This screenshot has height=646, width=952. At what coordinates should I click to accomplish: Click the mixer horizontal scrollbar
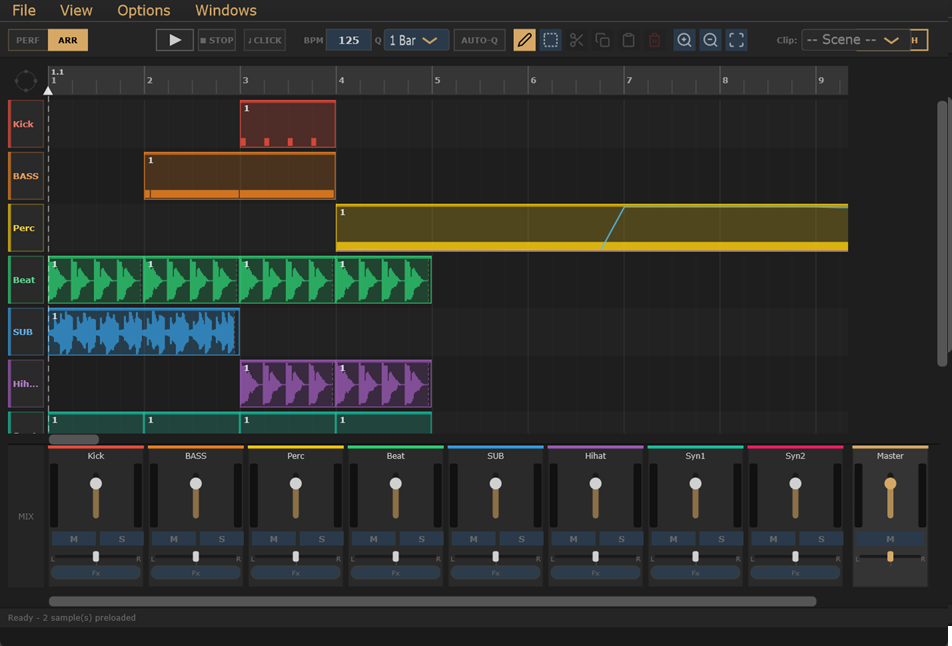click(432, 601)
